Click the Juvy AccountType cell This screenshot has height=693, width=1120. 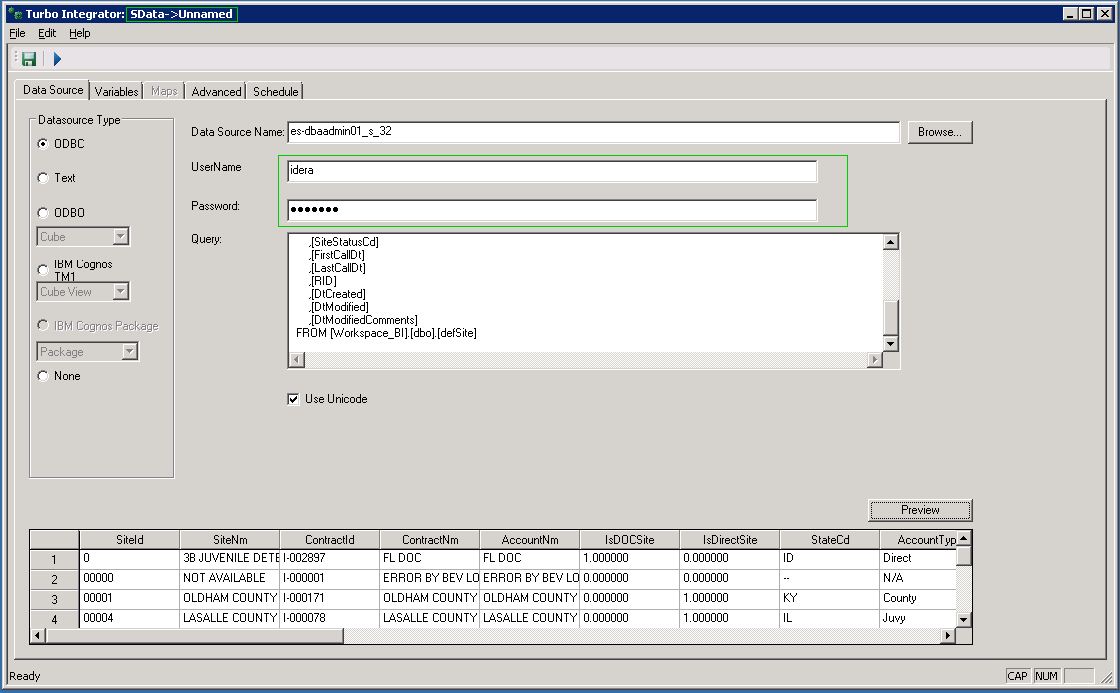918,618
